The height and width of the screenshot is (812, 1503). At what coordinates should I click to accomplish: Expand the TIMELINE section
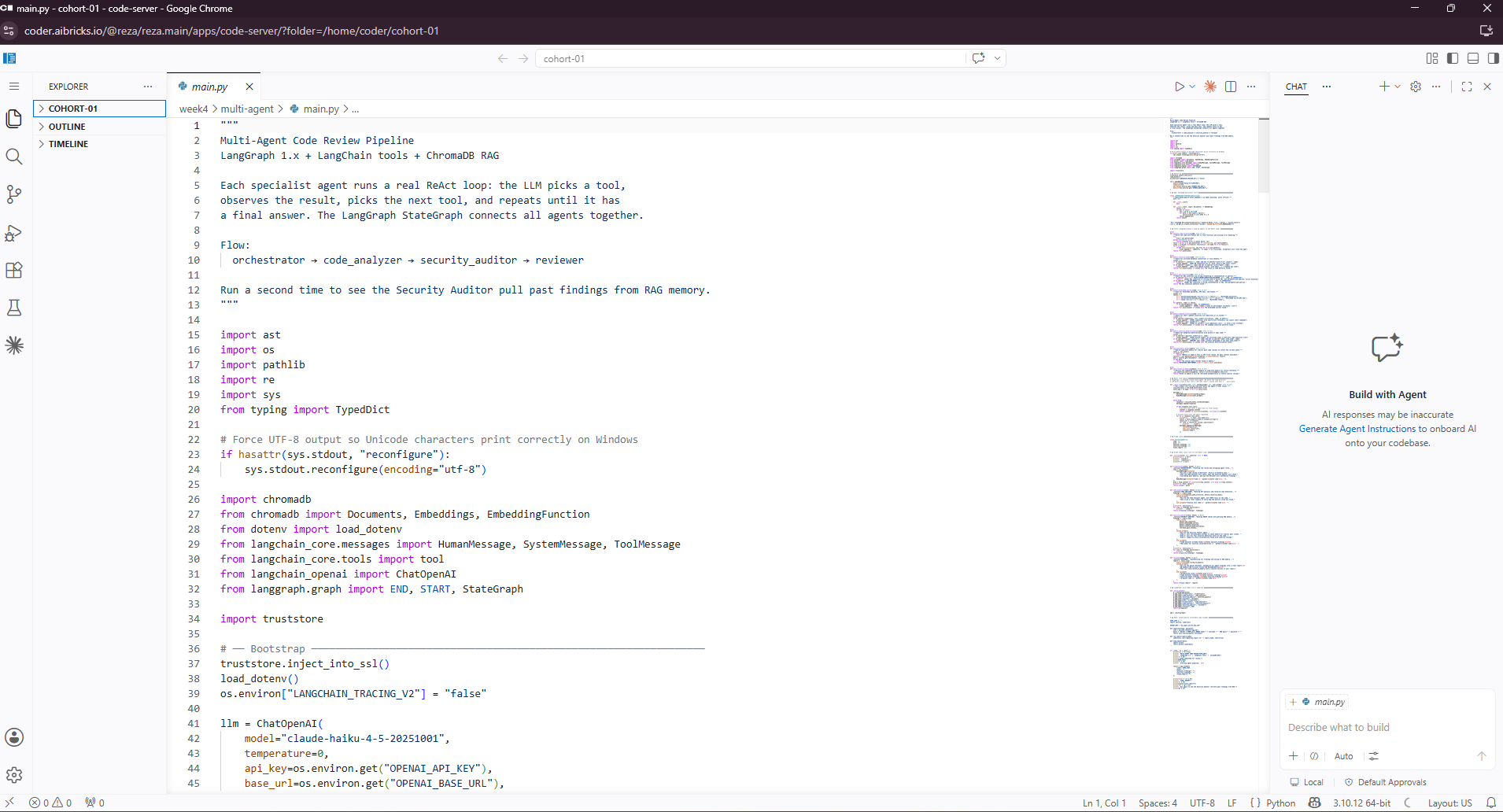click(x=99, y=144)
